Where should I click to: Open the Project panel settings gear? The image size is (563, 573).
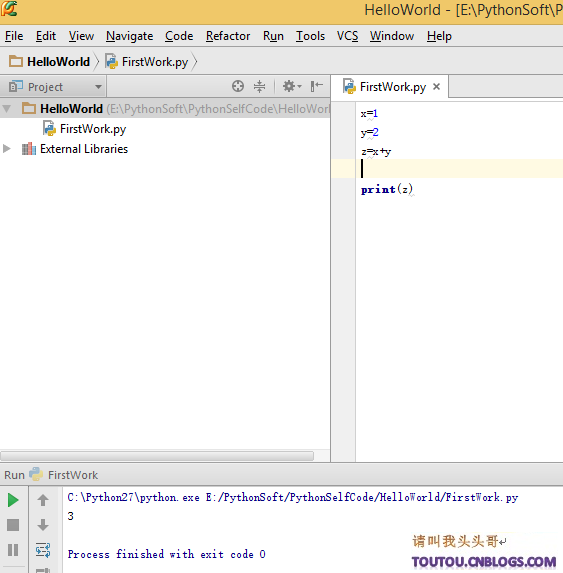pos(292,87)
